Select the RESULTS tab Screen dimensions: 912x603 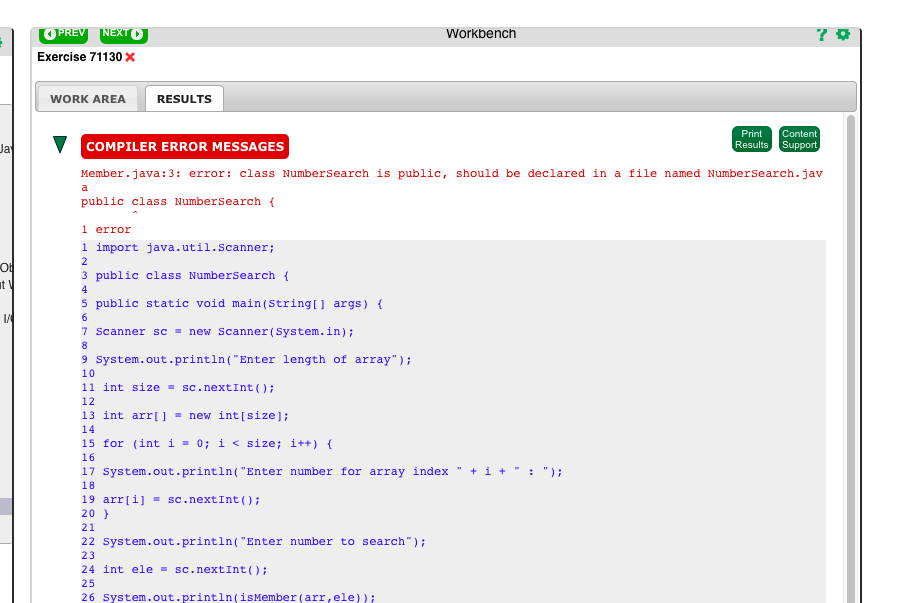184,98
